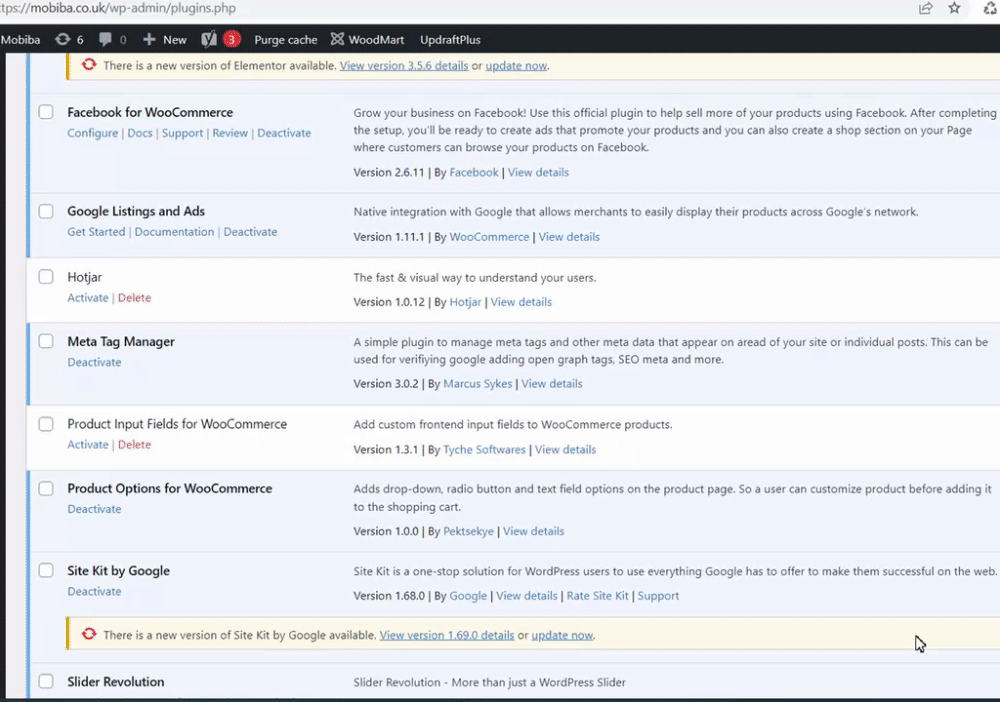Screen dimensions: 1000x702
Task: Open the New content menu
Action: click(x=165, y=40)
